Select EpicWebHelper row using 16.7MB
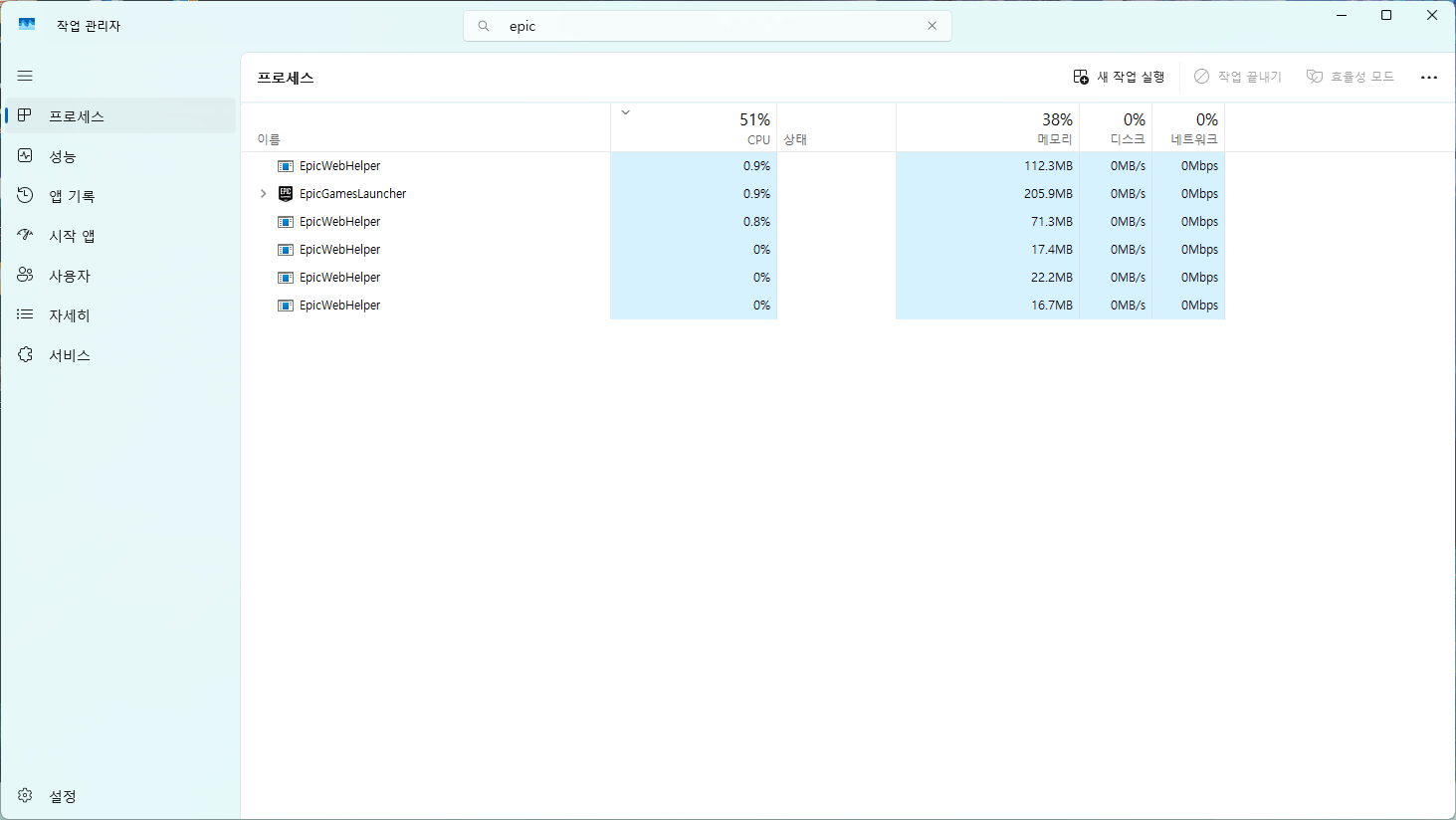The image size is (1456, 820). pos(732,306)
